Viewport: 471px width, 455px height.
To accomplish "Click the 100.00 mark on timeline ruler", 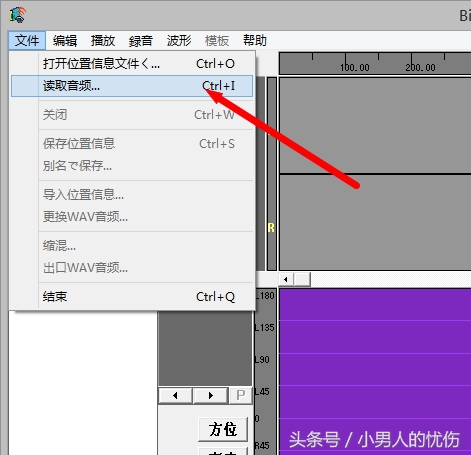I will pos(355,68).
